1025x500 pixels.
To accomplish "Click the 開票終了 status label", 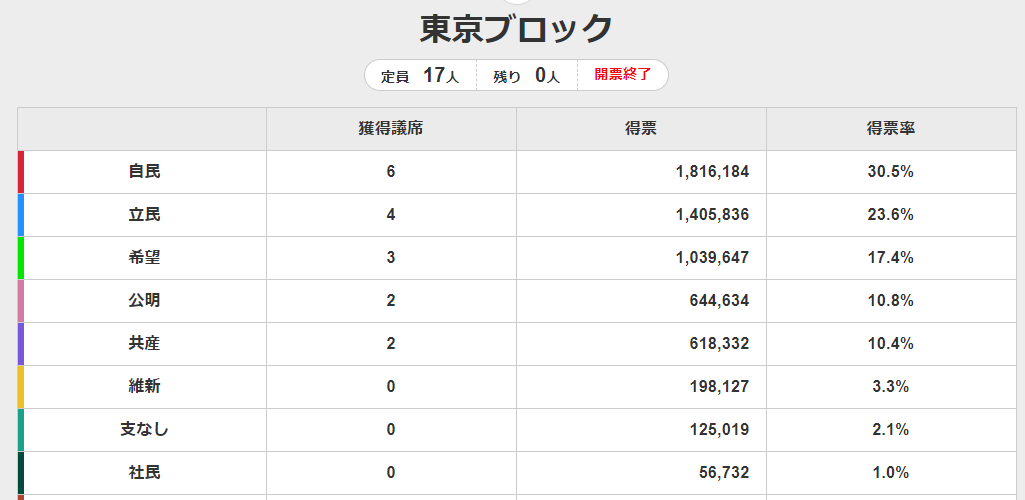I will tap(622, 74).
